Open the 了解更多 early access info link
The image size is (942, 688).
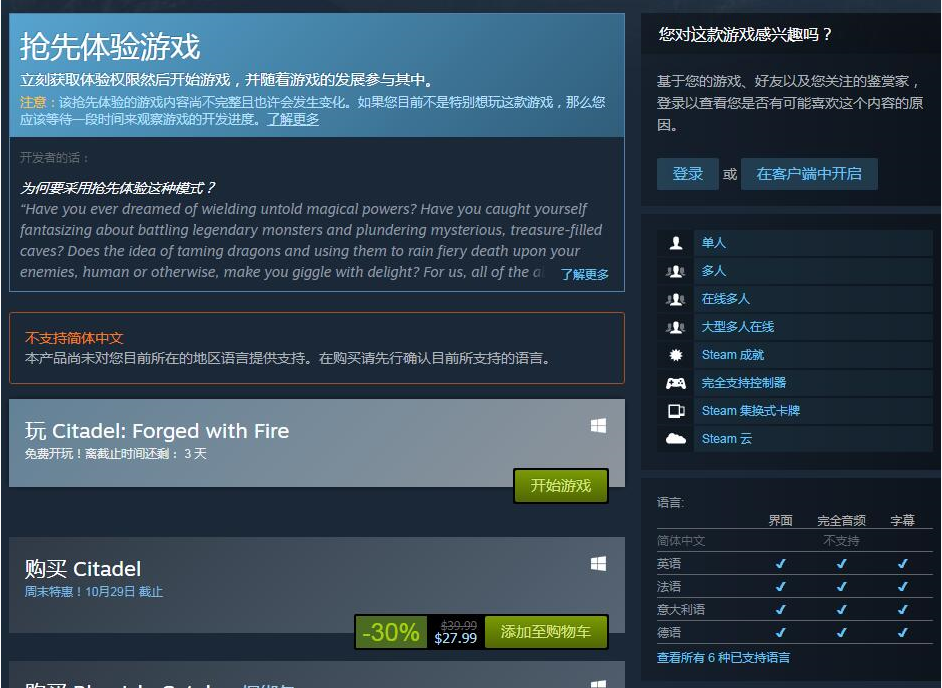click(x=293, y=119)
